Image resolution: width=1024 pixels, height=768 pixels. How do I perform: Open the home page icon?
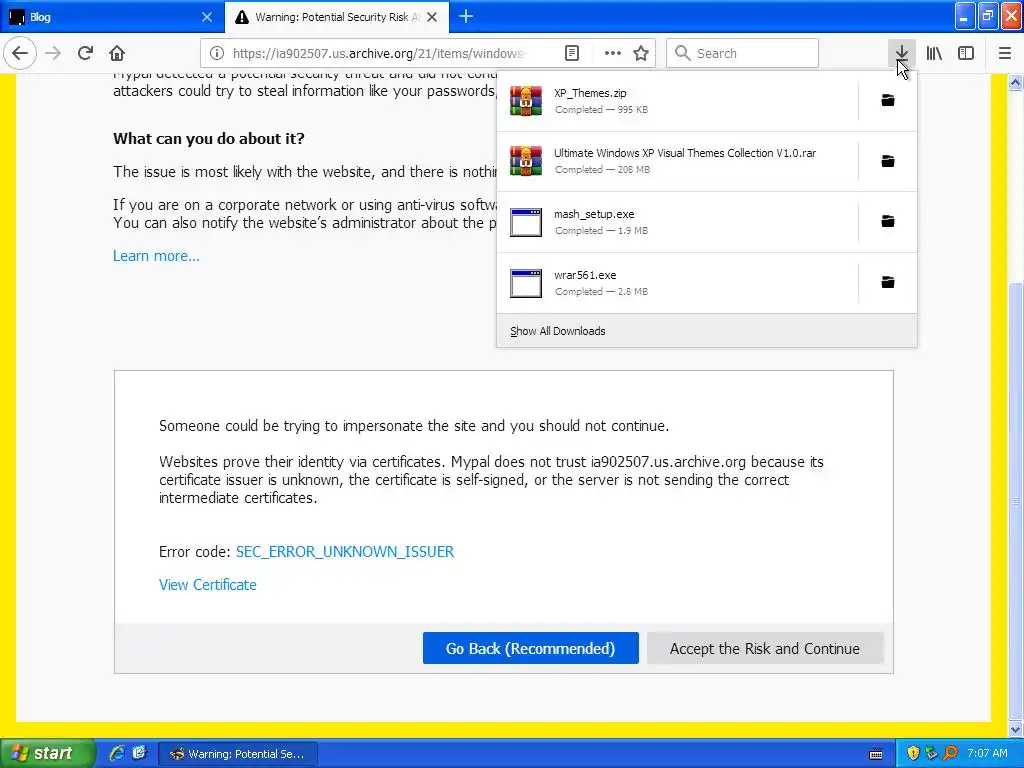tap(117, 53)
